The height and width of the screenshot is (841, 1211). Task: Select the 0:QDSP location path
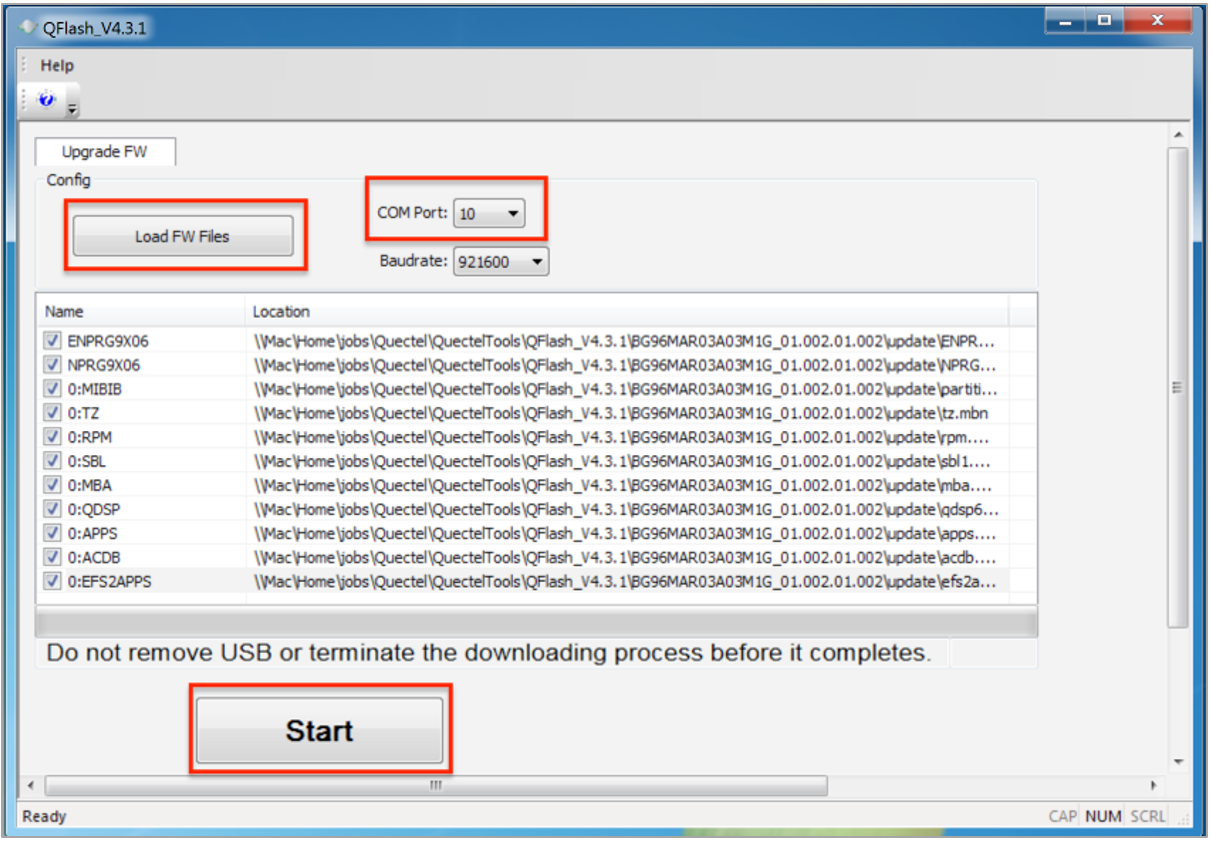pos(626,509)
